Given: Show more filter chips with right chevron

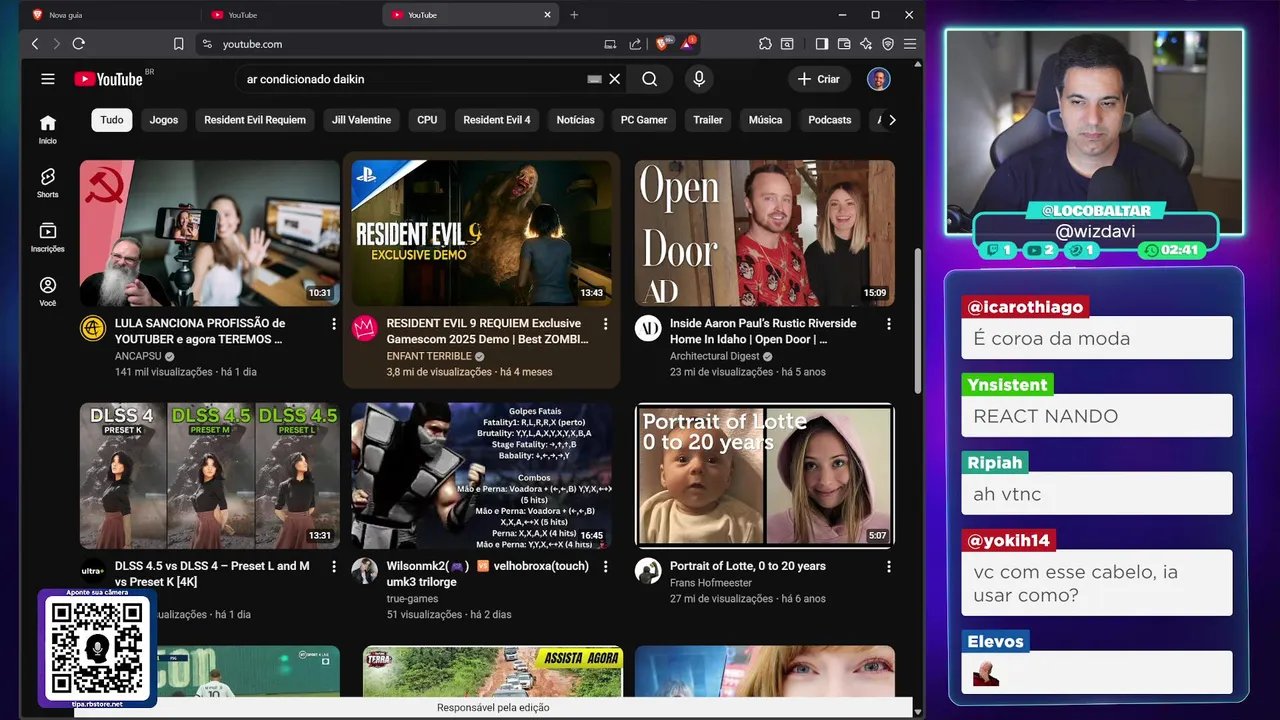Looking at the screenshot, I should (892, 120).
